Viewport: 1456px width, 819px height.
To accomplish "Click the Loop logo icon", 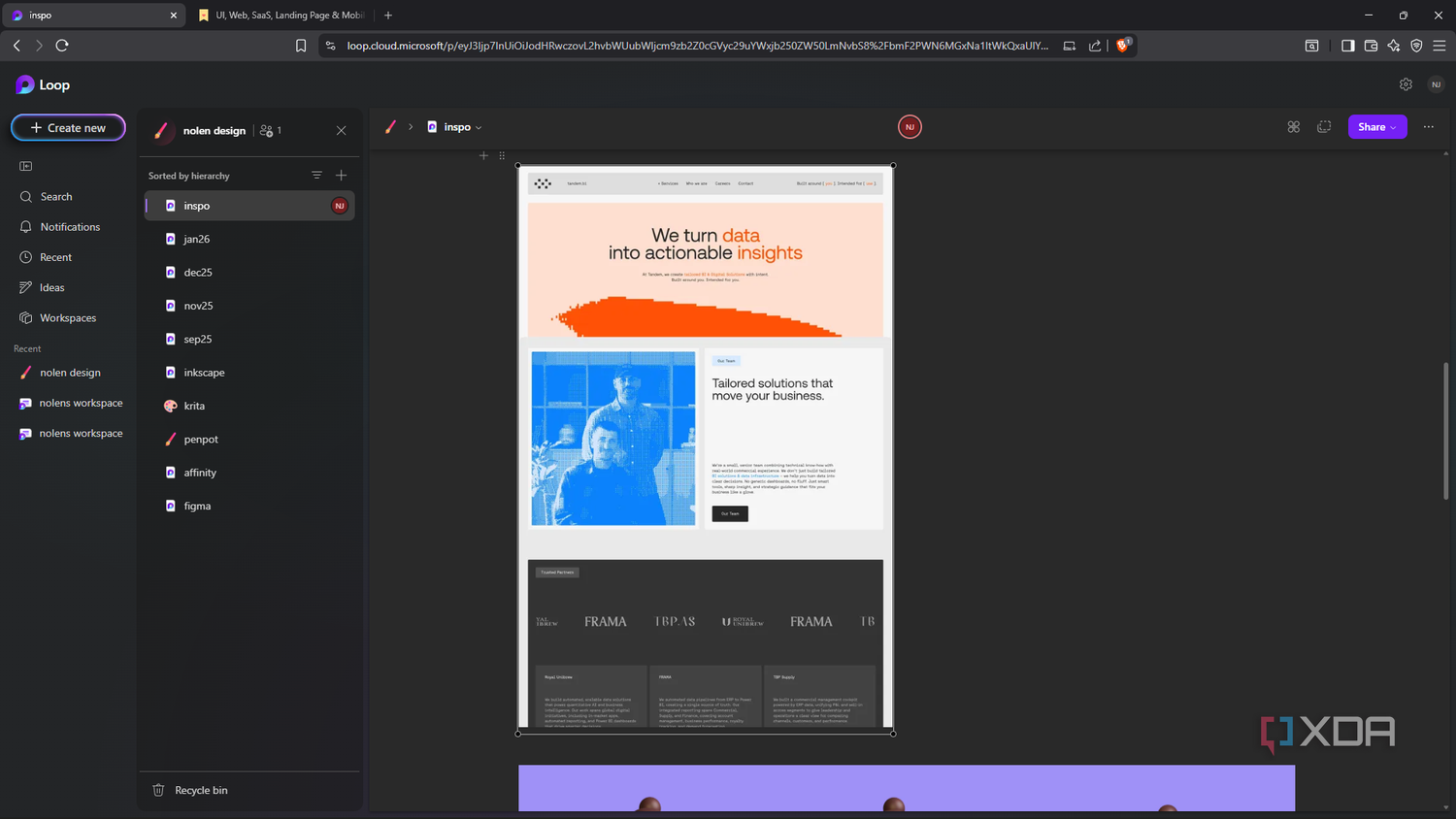I will (x=25, y=85).
